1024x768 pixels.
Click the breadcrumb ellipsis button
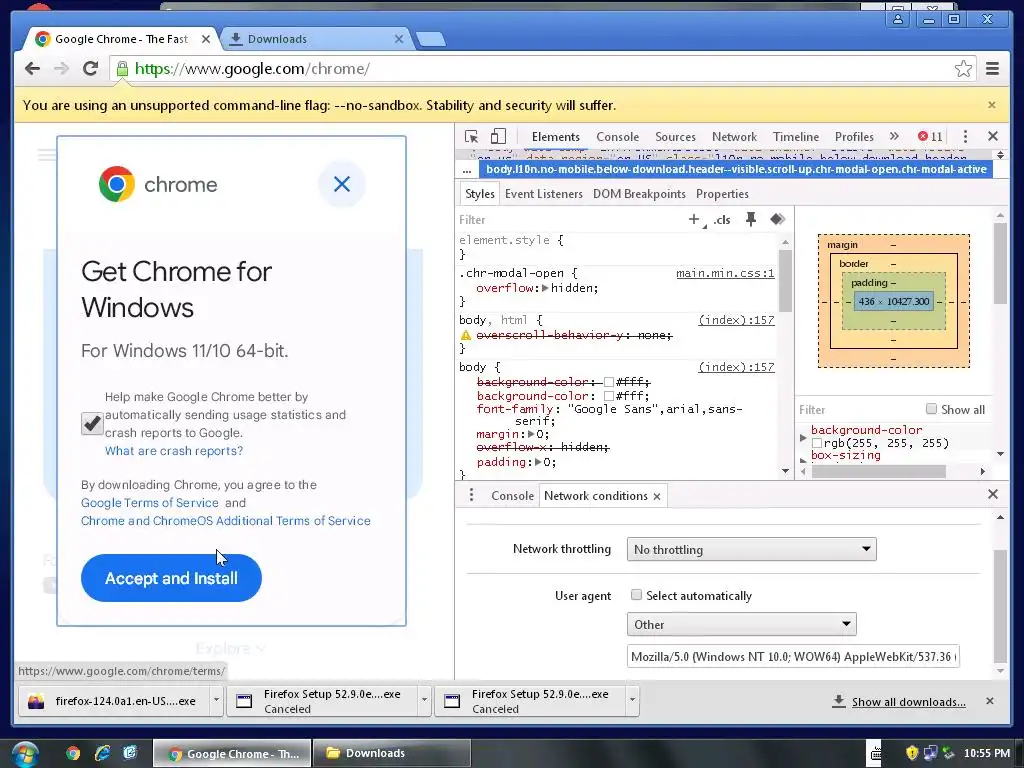coord(467,170)
